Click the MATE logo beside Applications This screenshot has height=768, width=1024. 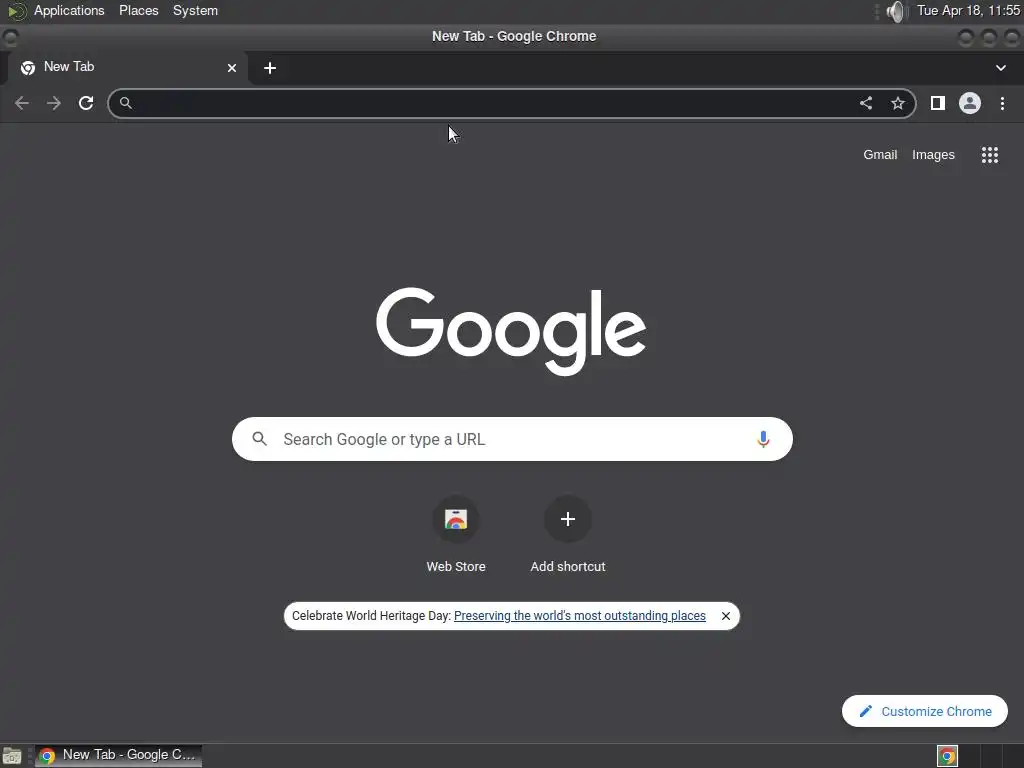coord(16,11)
